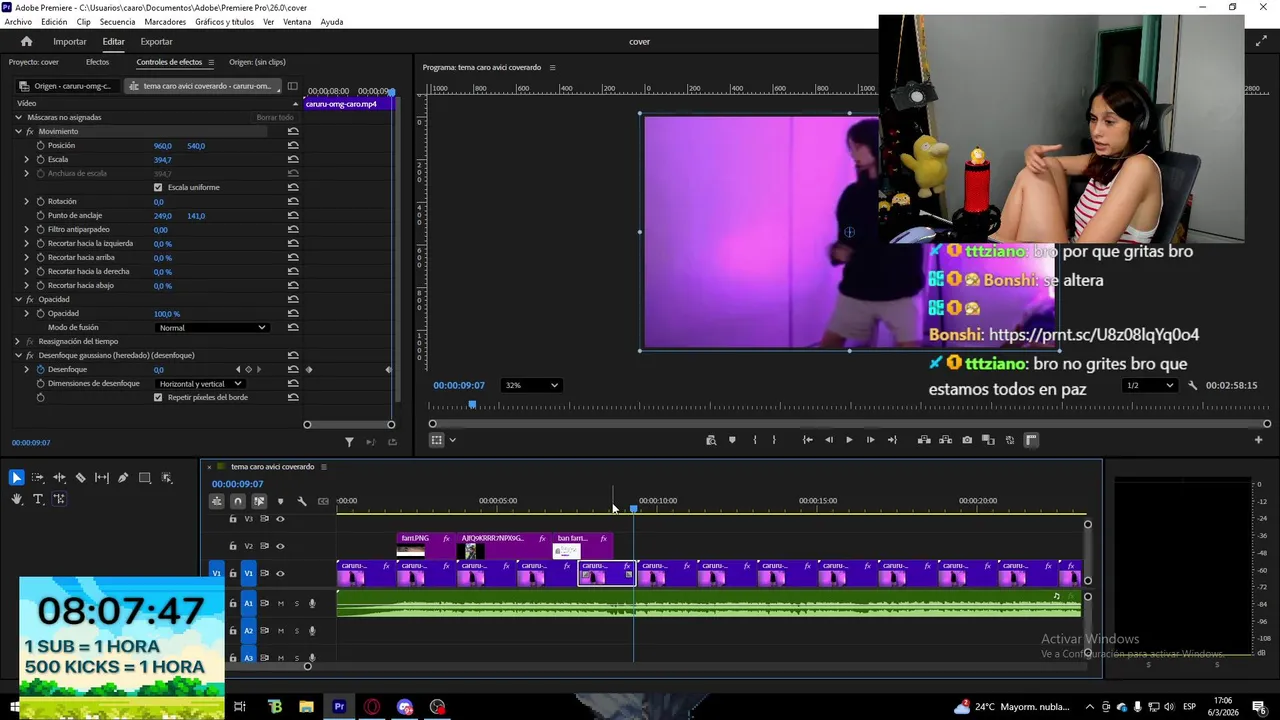This screenshot has width=1280, height=720.
Task: Select the Type tool
Action: [x=38, y=499]
